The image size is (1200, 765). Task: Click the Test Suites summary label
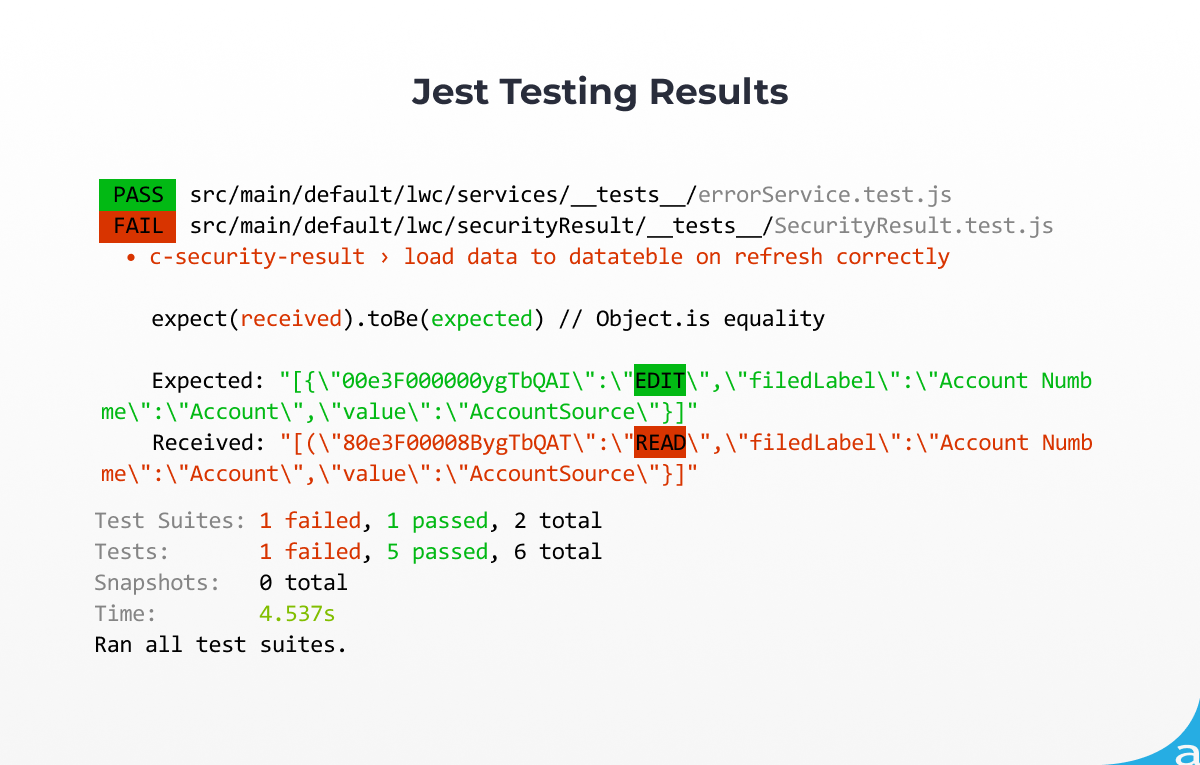coord(170,521)
